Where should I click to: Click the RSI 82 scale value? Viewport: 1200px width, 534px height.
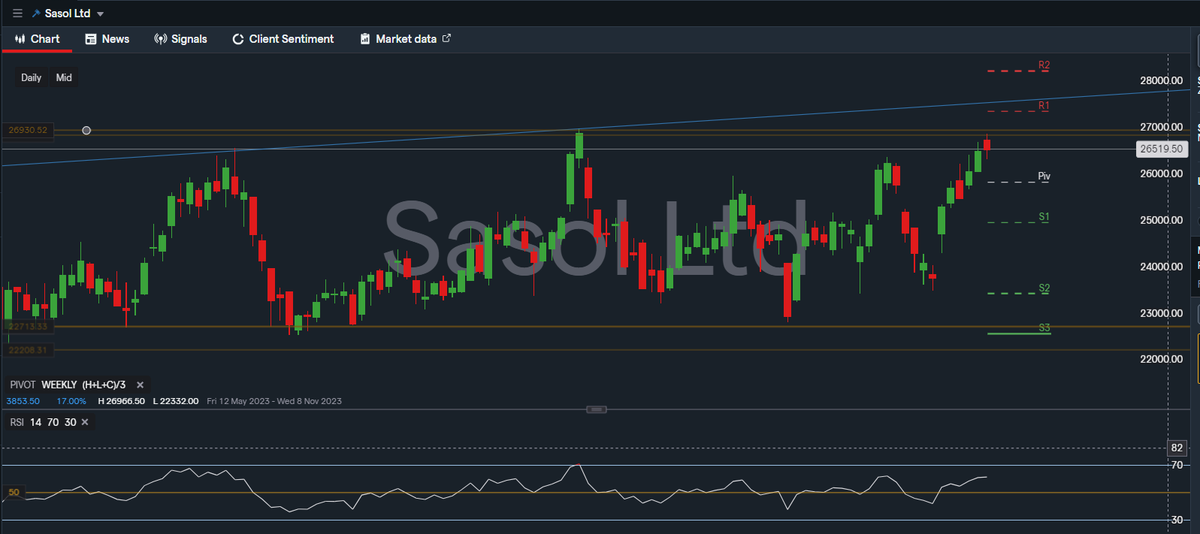[x=1177, y=447]
